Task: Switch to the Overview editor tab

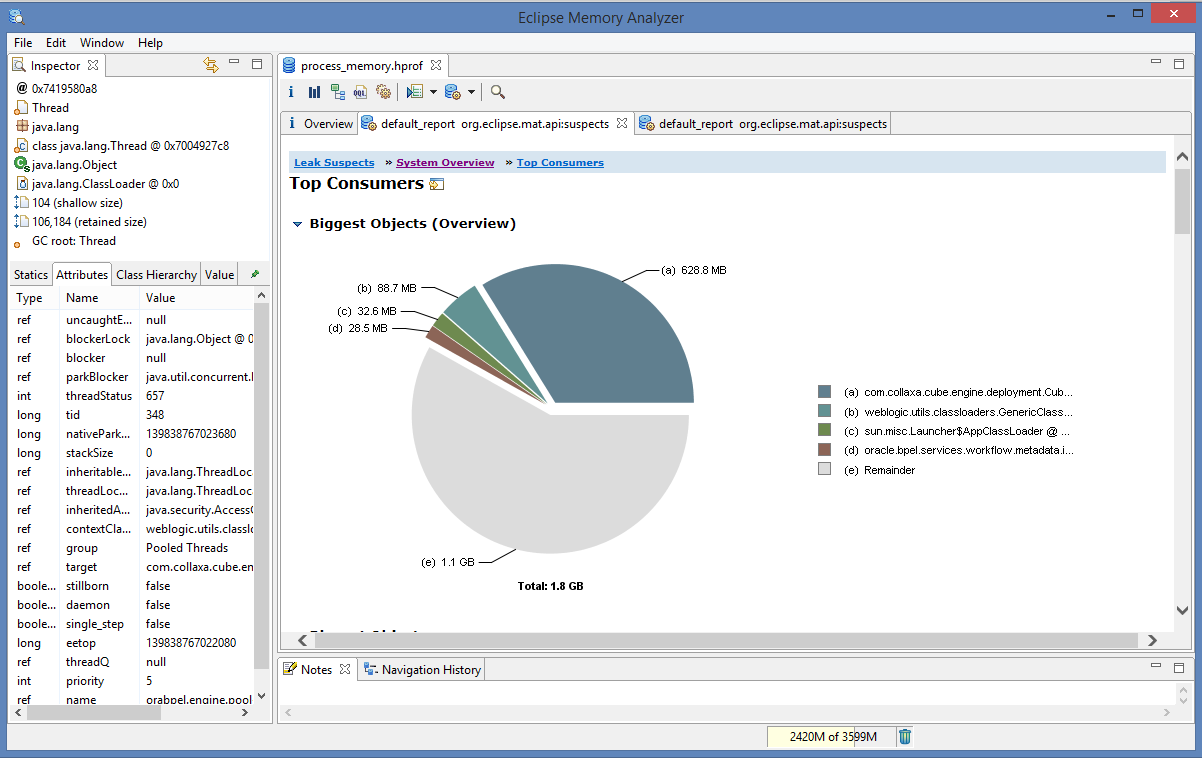Action: click(320, 124)
